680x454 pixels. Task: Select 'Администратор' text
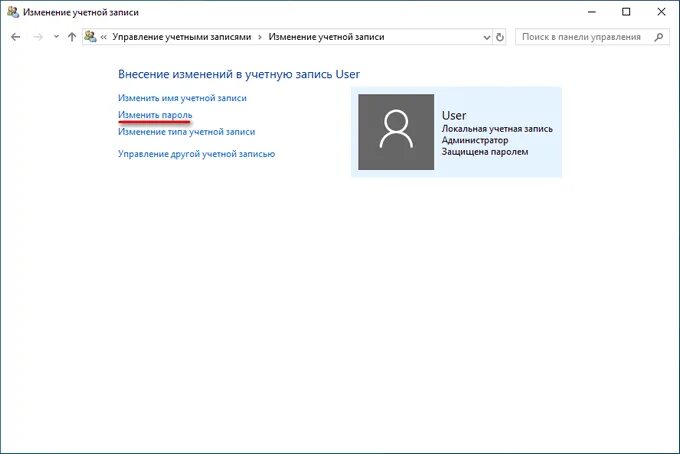(x=475, y=140)
